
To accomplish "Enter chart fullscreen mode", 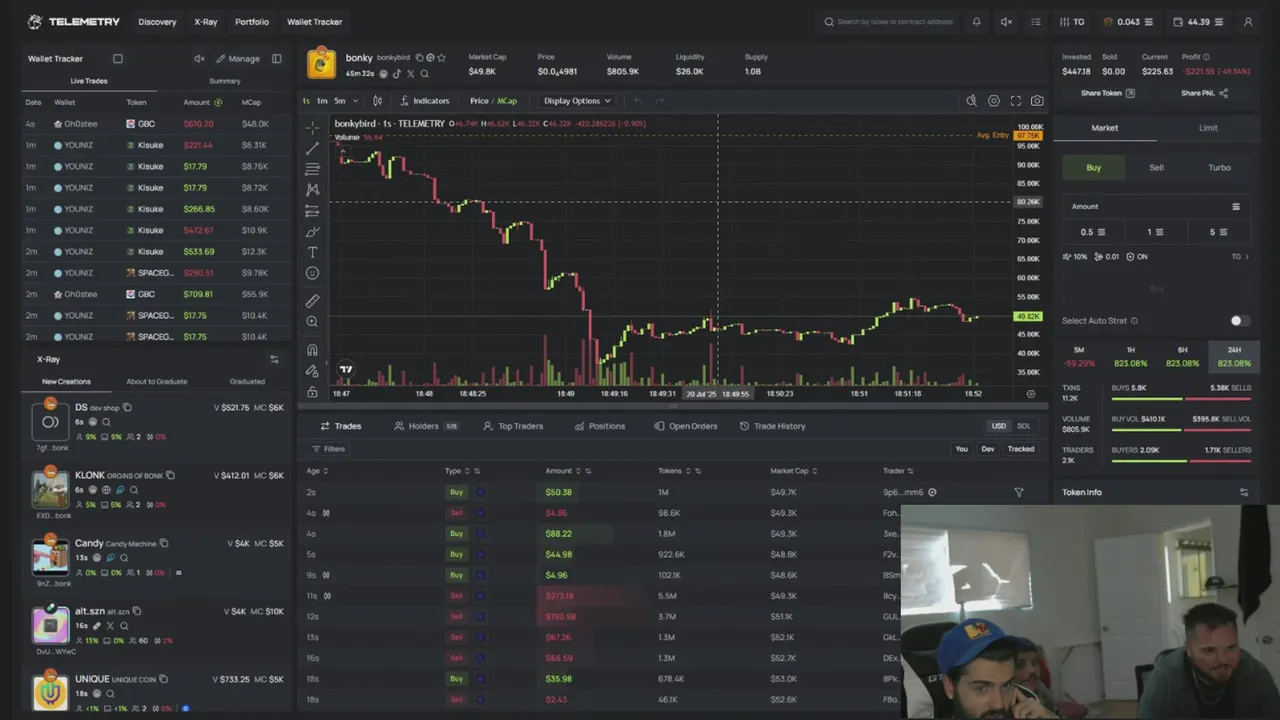I will click(x=1015, y=101).
